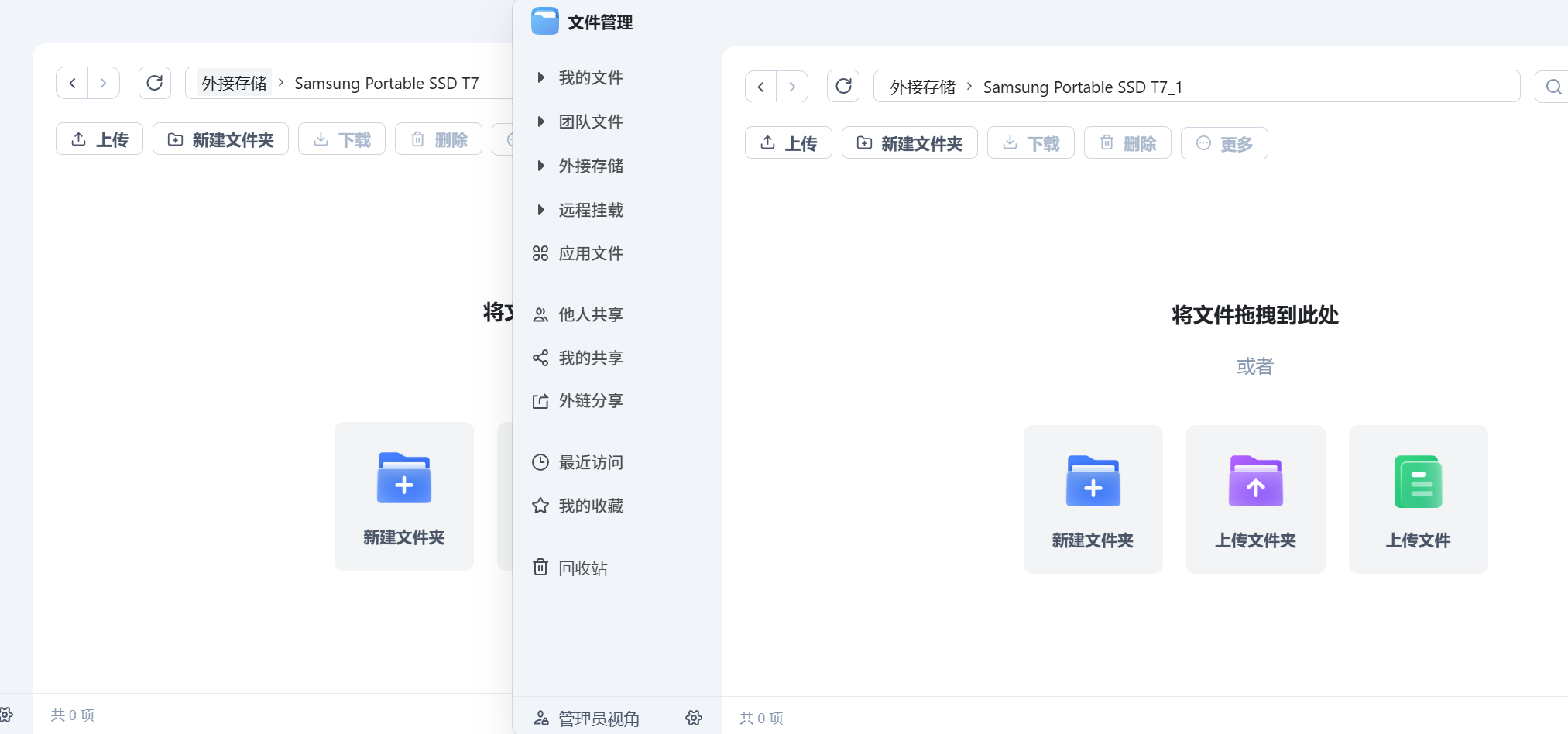Click 上传 button in background window
The width and height of the screenshot is (1568, 734).
pos(99,139)
